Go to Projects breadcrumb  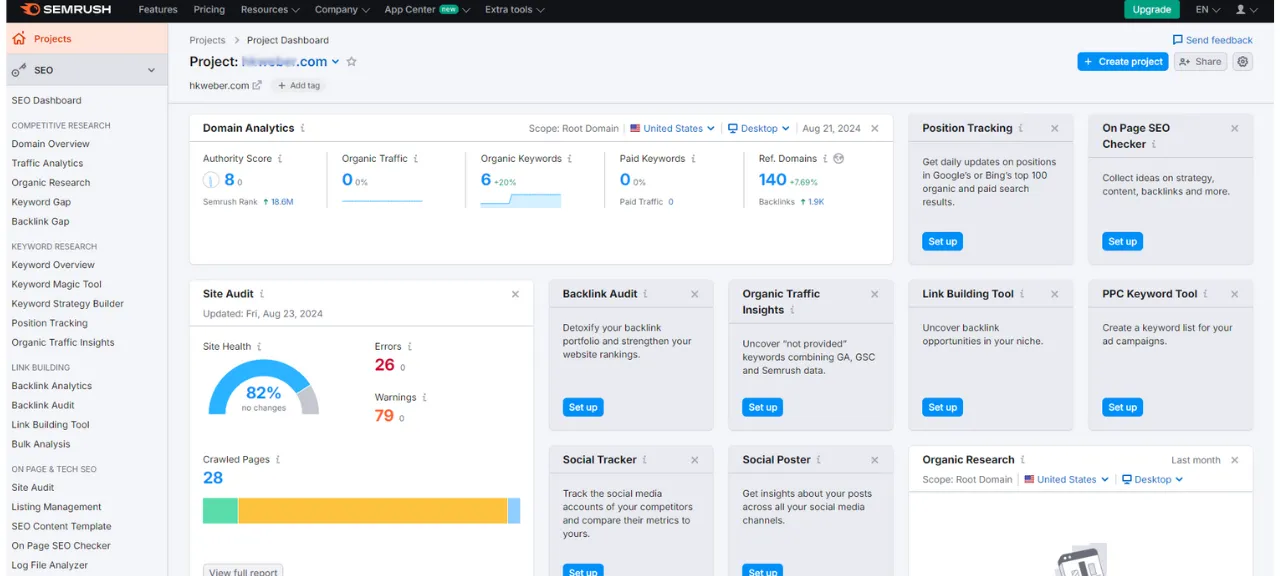pyautogui.click(x=207, y=40)
